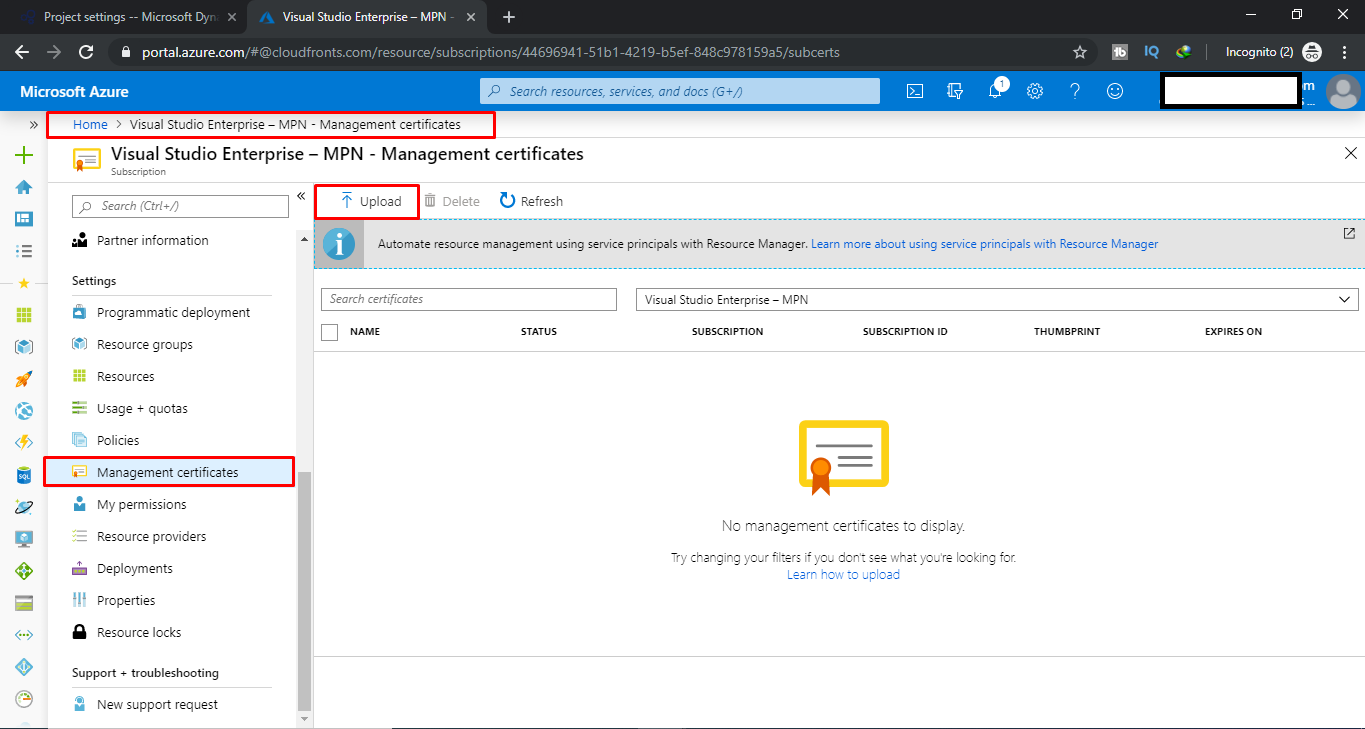
Task: Close the Management certificates blade
Action: [1351, 153]
